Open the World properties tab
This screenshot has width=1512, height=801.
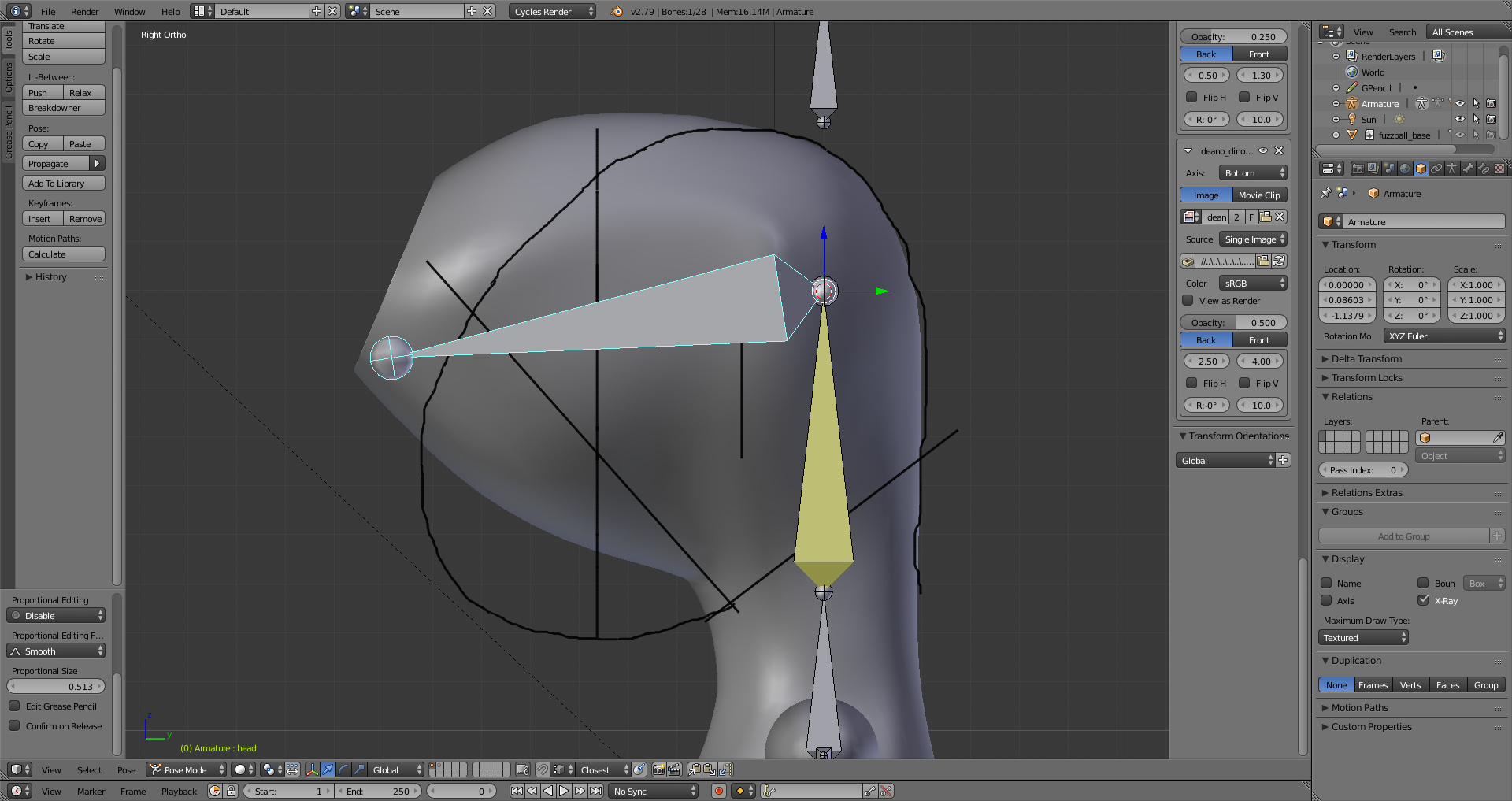pos(1405,169)
